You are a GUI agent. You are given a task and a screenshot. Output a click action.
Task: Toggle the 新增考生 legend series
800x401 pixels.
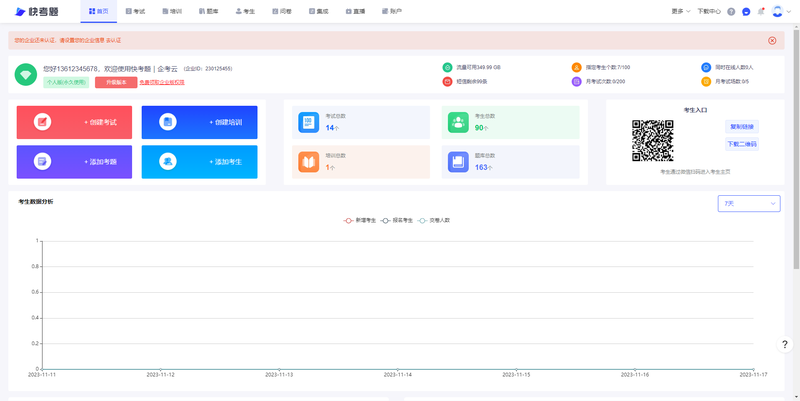pos(360,220)
